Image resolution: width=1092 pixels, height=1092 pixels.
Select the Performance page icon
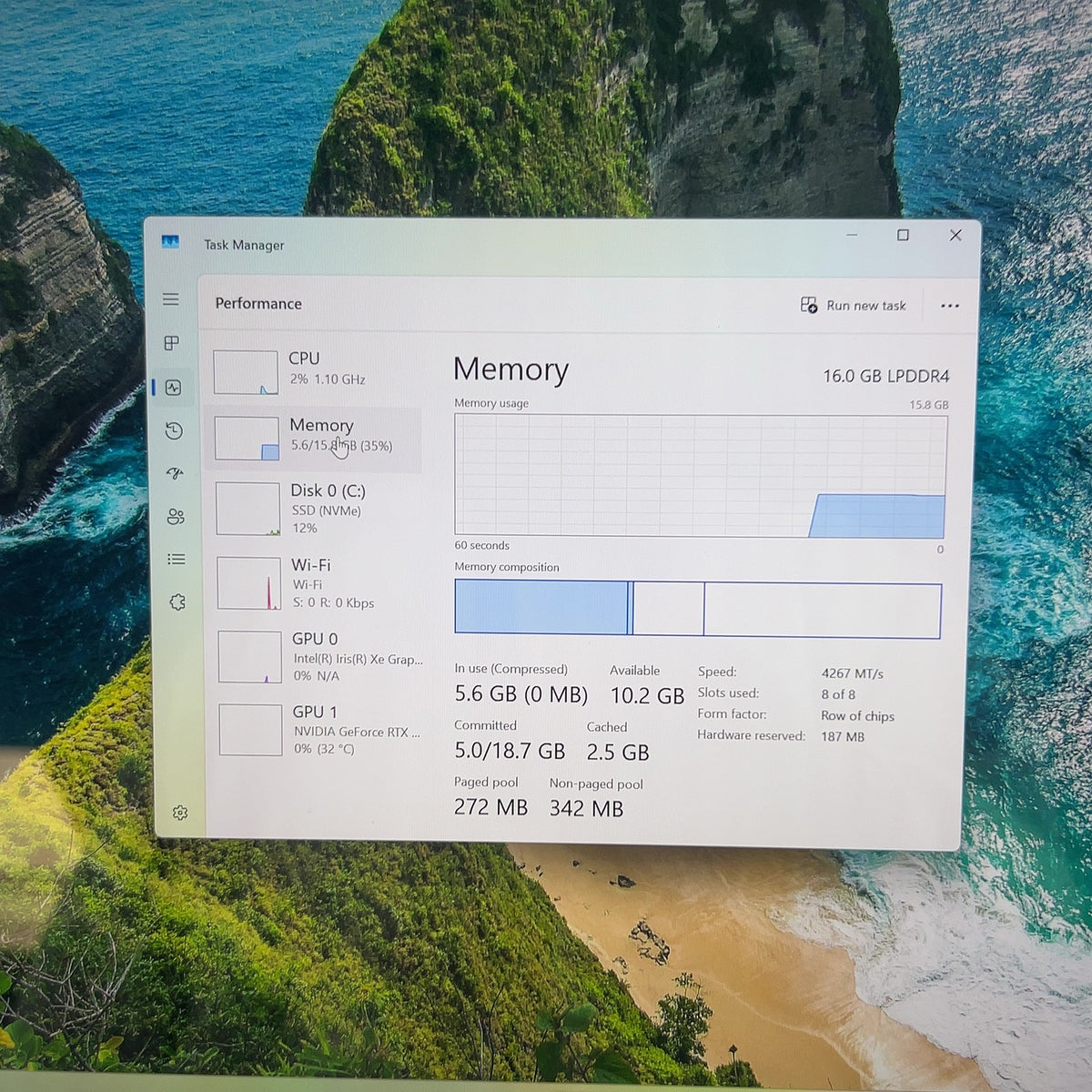pos(173,388)
